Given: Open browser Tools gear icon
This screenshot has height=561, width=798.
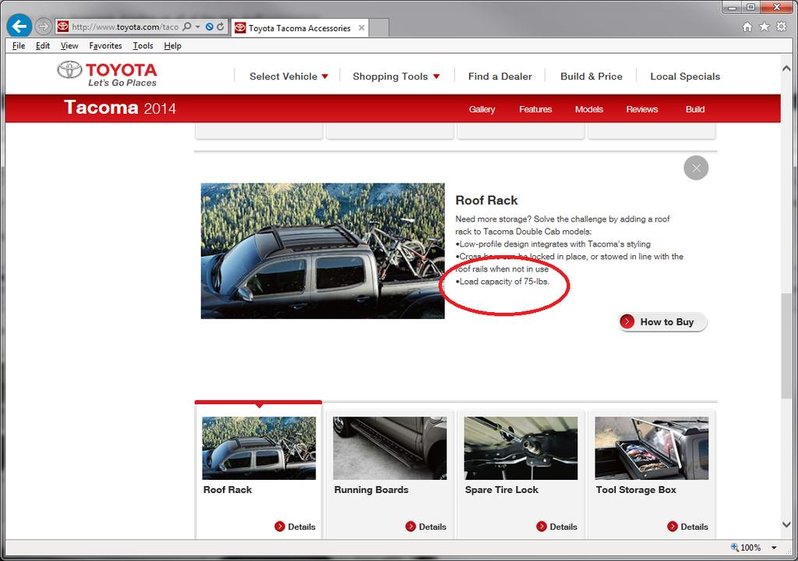Looking at the screenshot, I should click(781, 26).
